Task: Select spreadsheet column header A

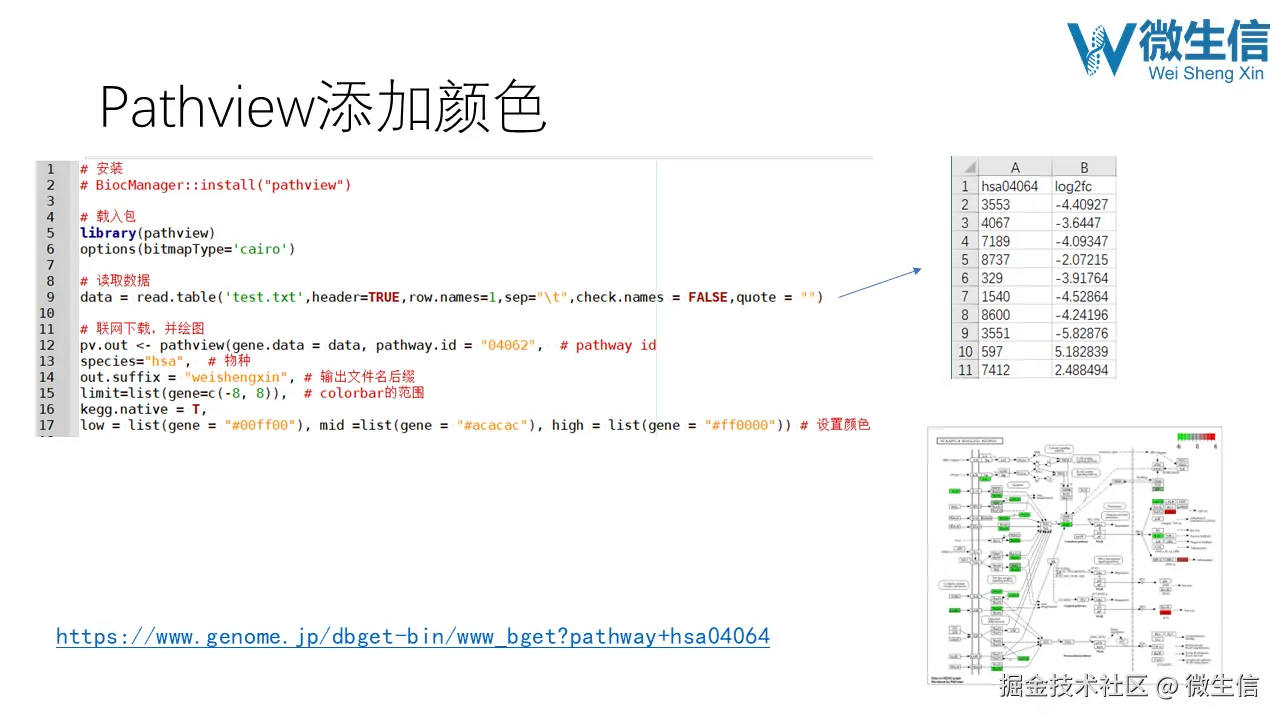Action: click(x=1015, y=167)
